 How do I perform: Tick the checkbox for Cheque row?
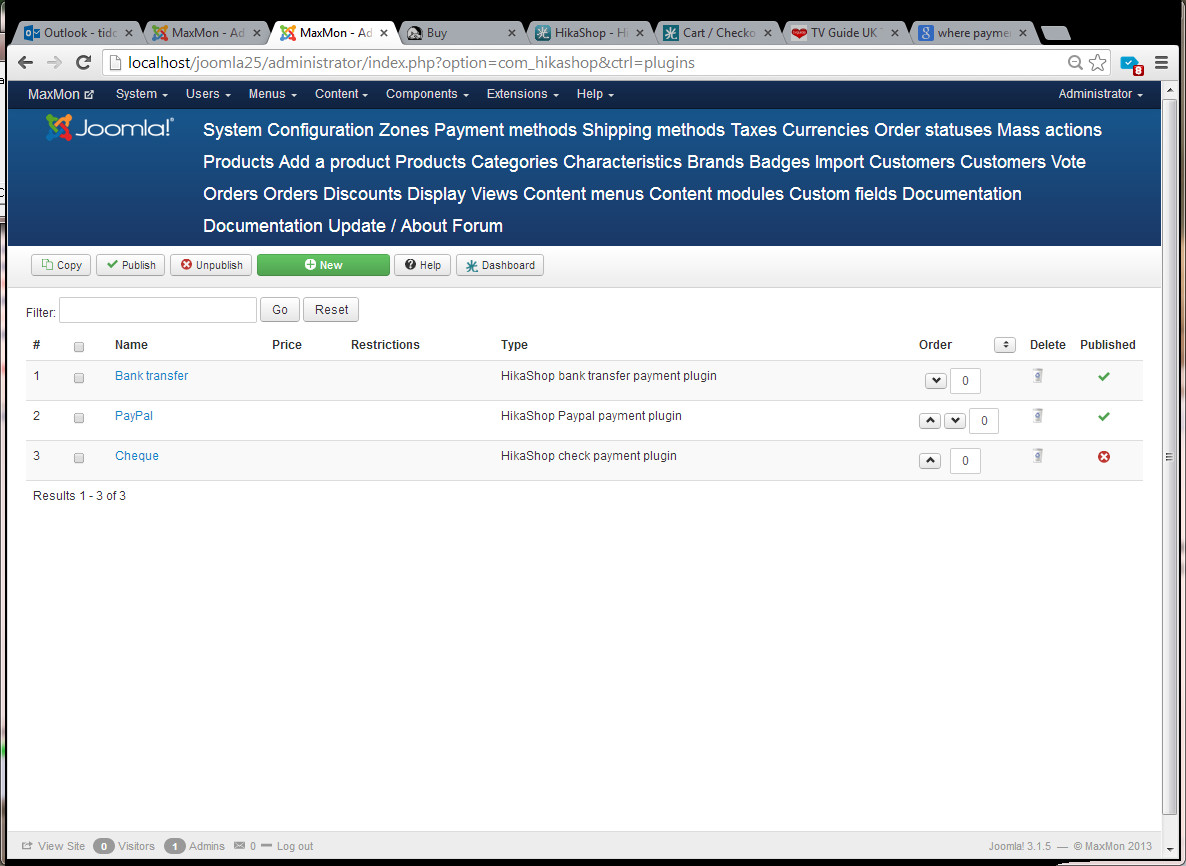pos(79,458)
